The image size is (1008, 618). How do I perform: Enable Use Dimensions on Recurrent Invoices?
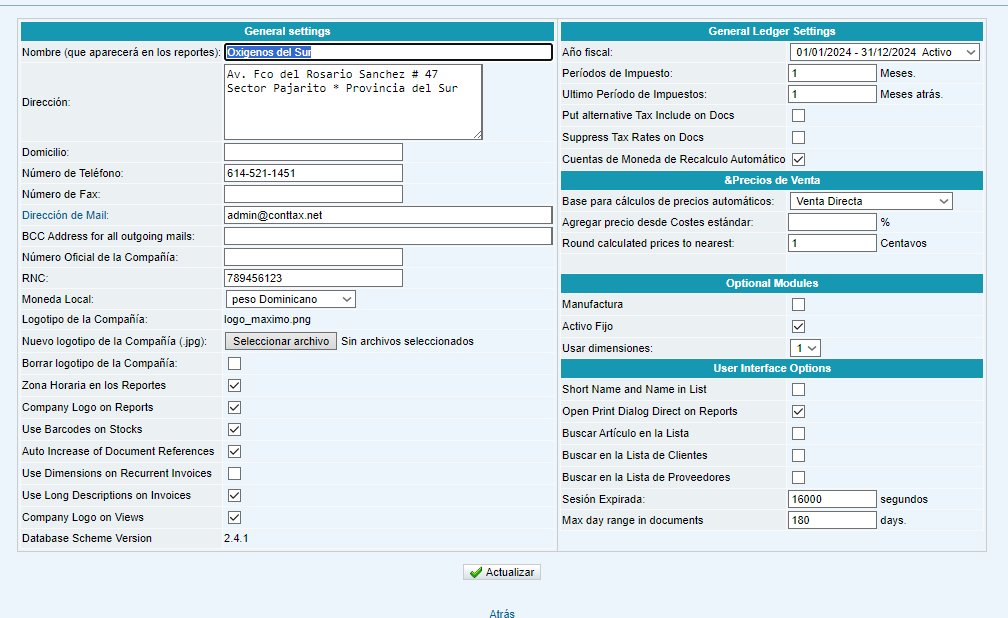(x=235, y=473)
